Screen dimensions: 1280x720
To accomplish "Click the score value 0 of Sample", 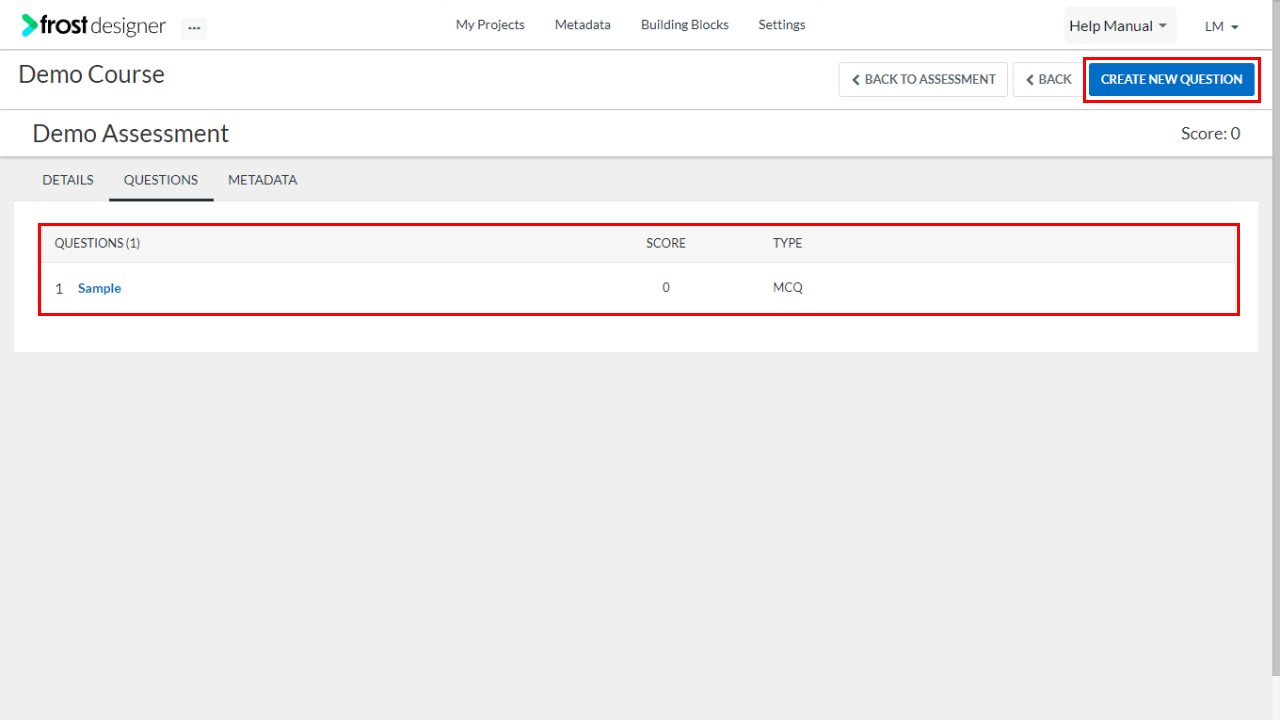I will pyautogui.click(x=666, y=288).
